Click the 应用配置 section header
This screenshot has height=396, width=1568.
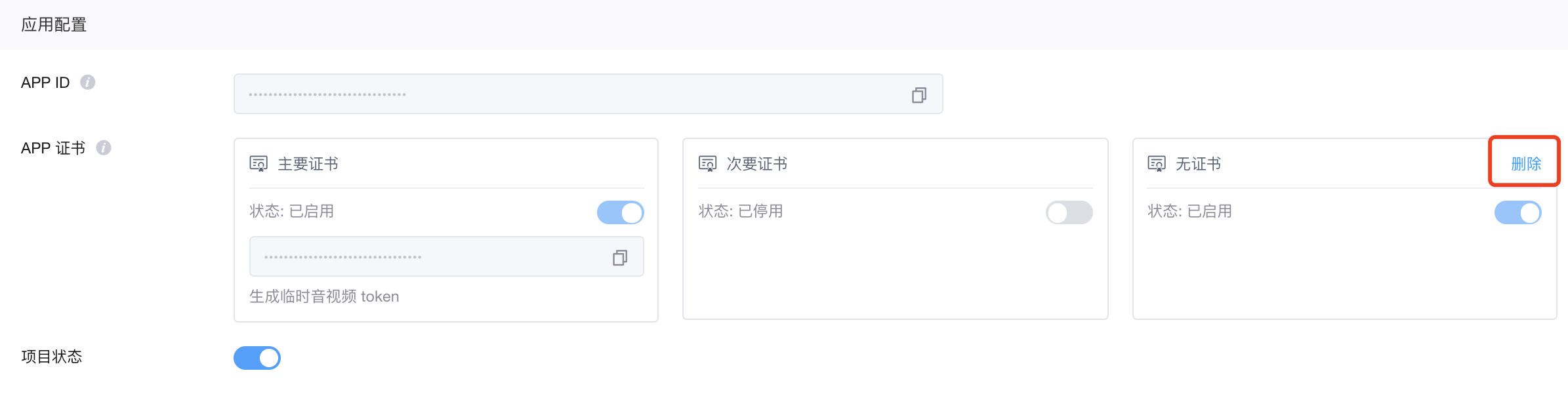pos(54,25)
